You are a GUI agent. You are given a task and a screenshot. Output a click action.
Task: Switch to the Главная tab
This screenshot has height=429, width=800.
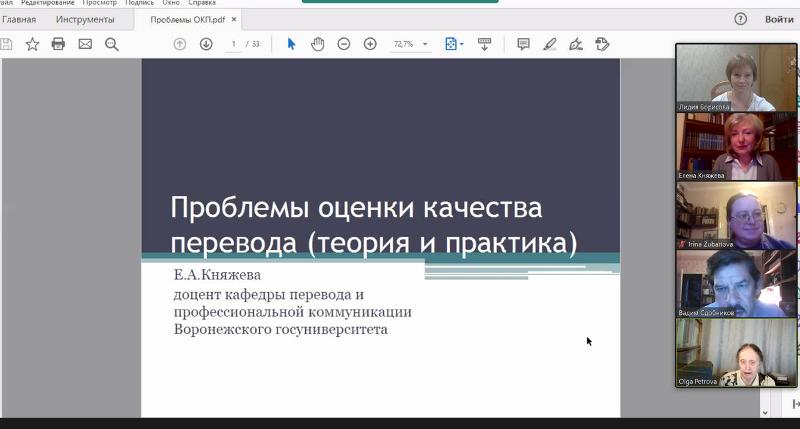coord(19,19)
